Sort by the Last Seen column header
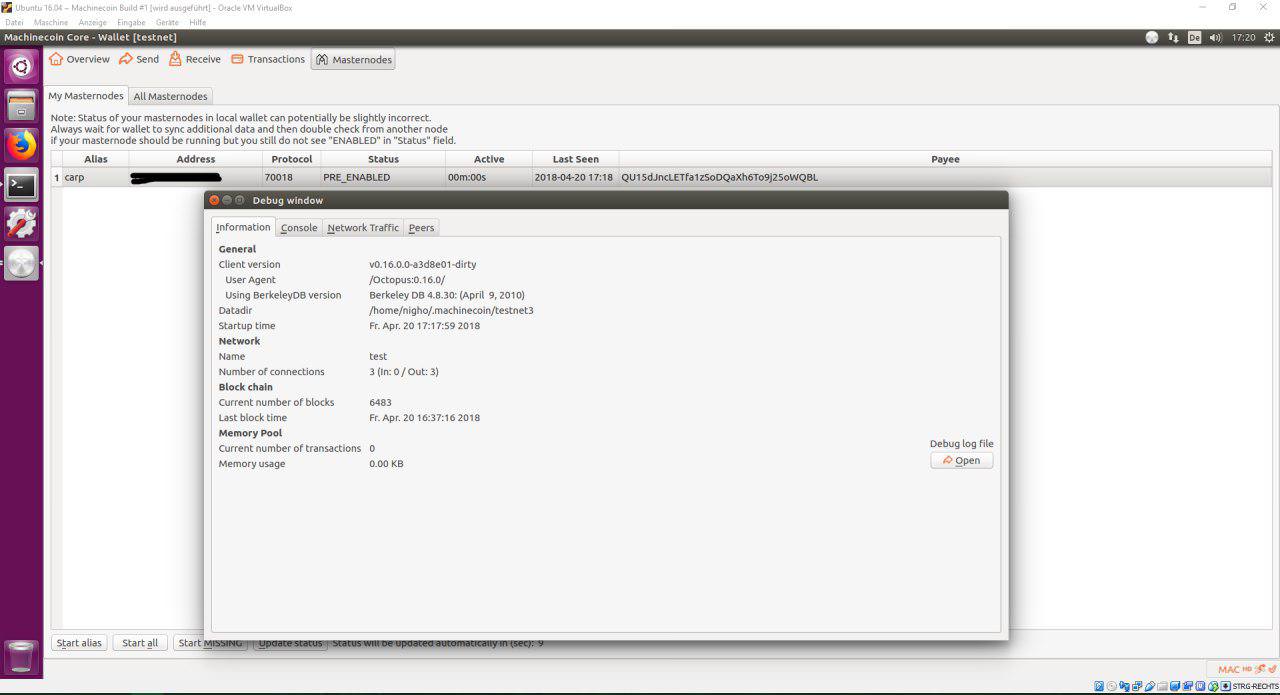The height and width of the screenshot is (695, 1280). [x=576, y=159]
